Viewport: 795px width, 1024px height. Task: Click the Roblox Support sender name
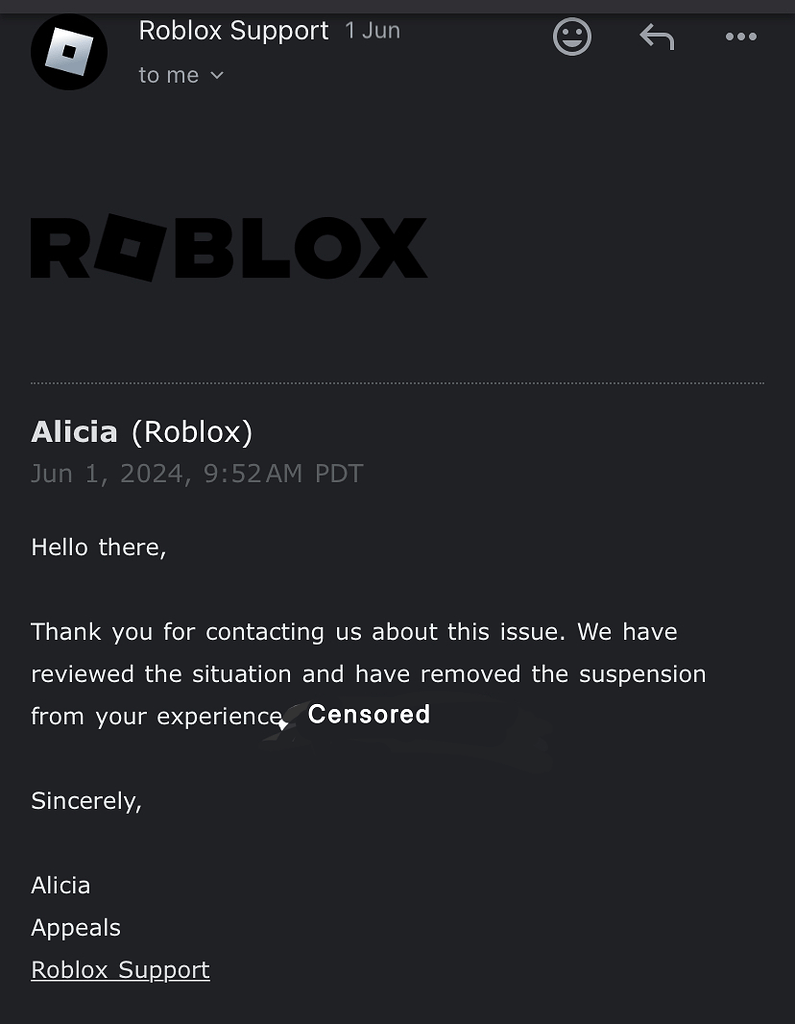[x=233, y=31]
